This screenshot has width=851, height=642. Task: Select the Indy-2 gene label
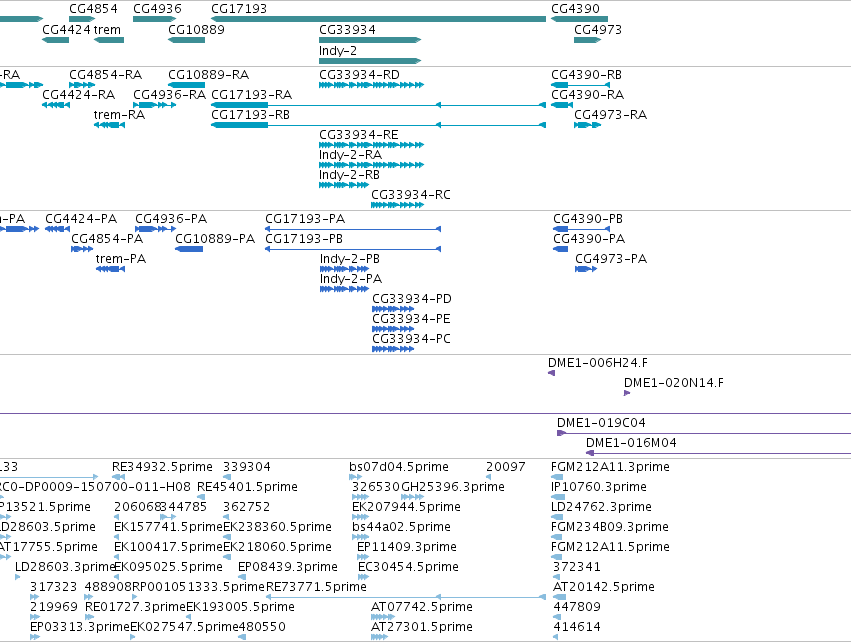point(338,51)
